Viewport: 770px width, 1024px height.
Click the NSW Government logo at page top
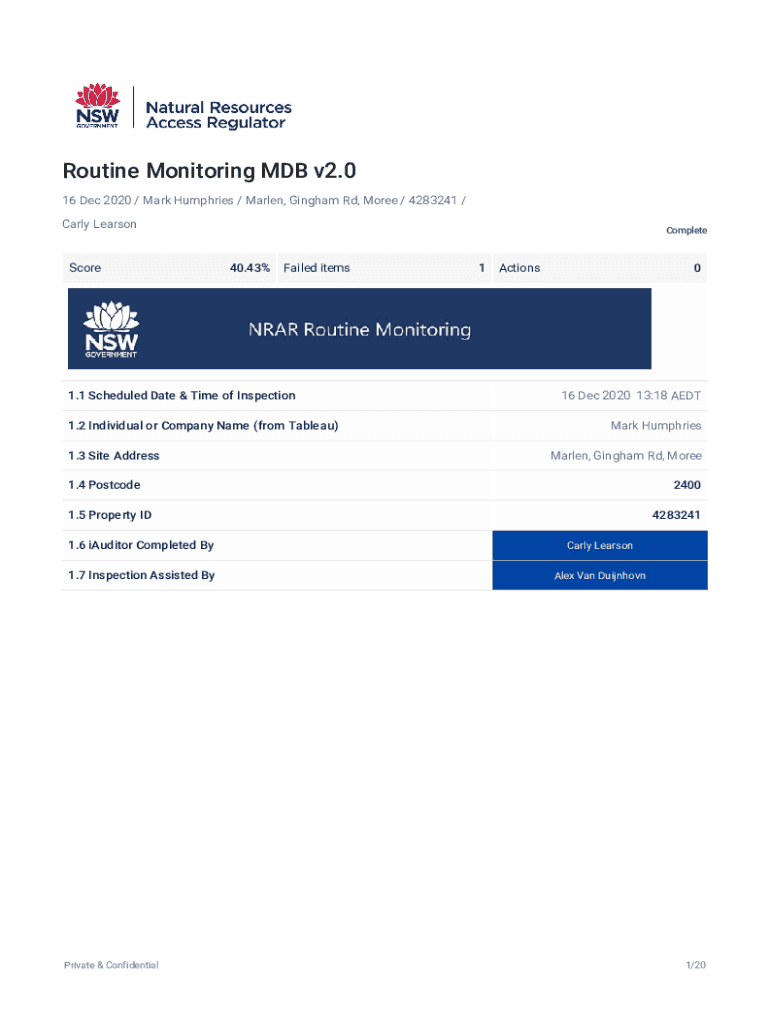(98, 107)
